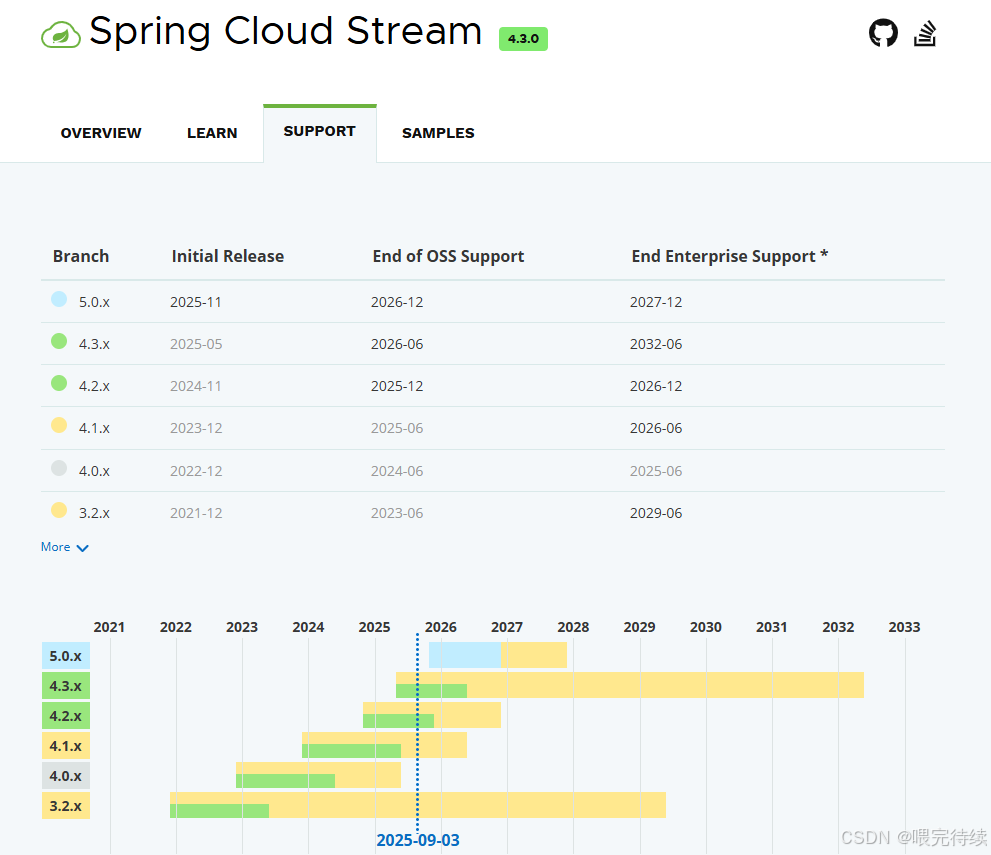Click the 2024-06 OSS support end date
This screenshot has height=855, width=991.
(x=397, y=471)
